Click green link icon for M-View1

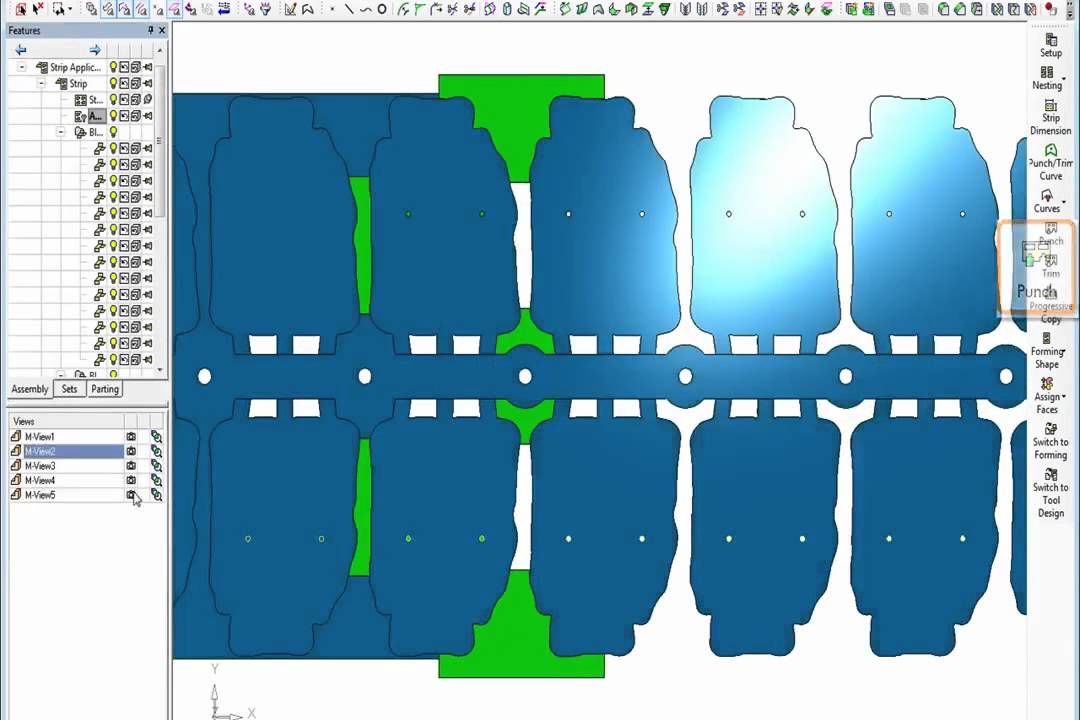coord(156,436)
